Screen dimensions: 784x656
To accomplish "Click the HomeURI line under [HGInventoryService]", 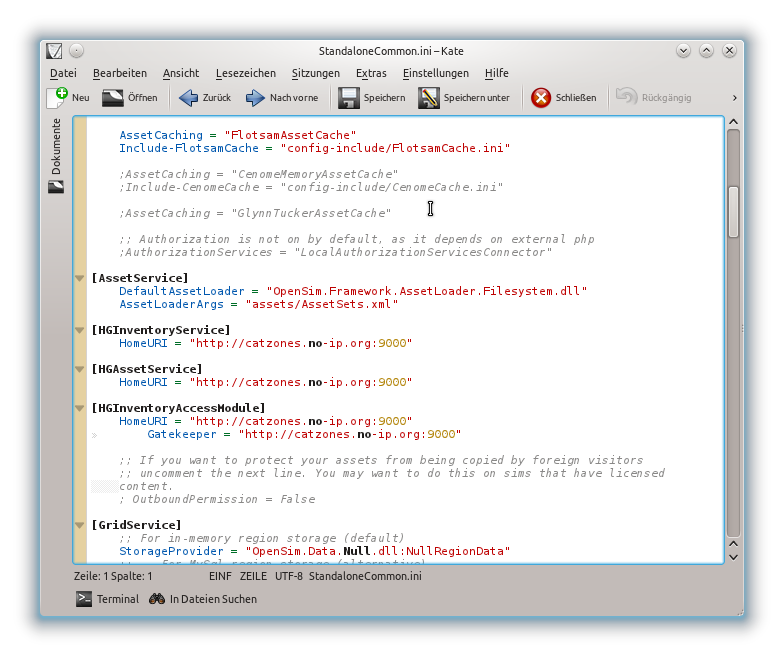I will point(266,343).
